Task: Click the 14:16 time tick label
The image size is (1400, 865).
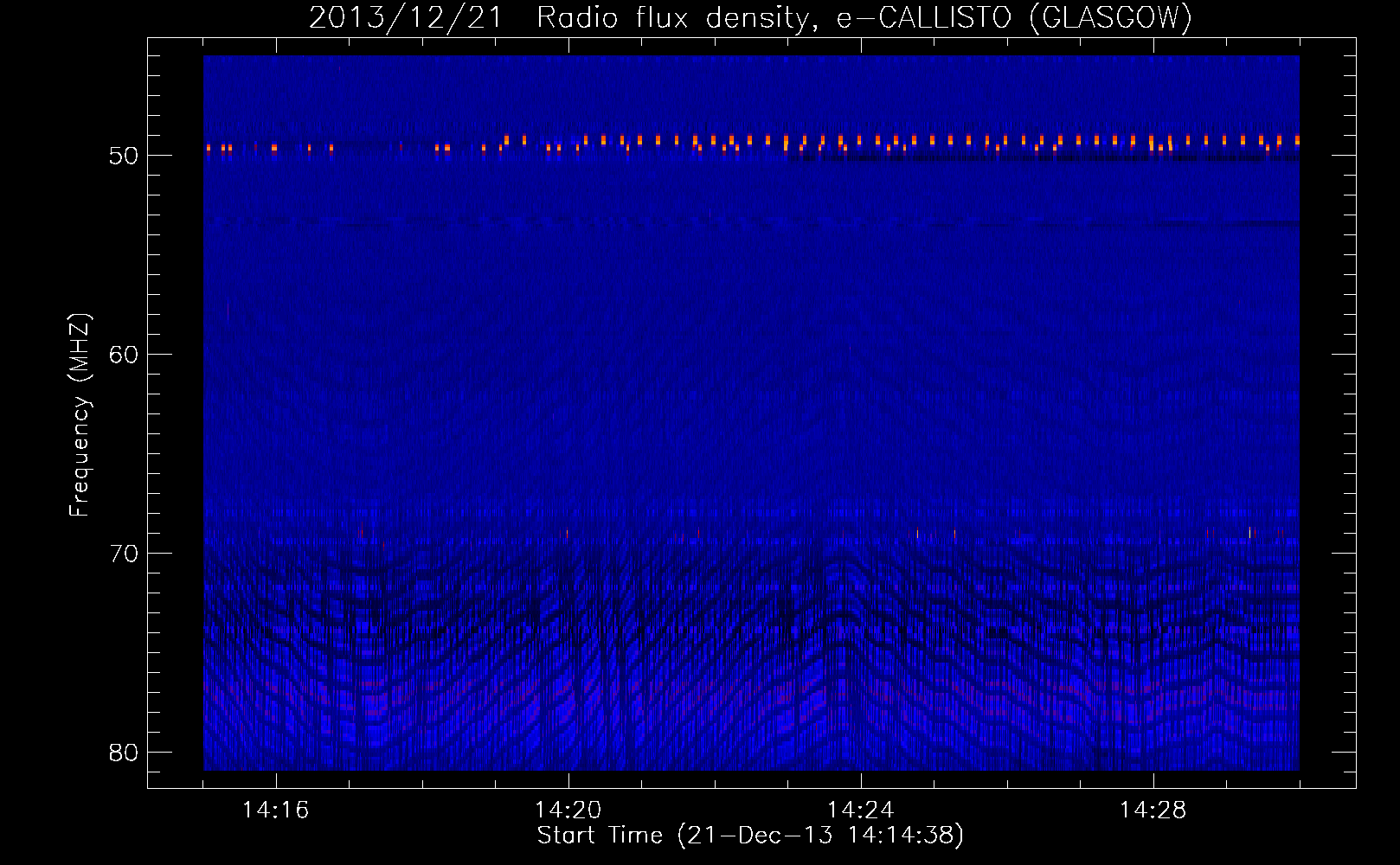Action: 275,811
